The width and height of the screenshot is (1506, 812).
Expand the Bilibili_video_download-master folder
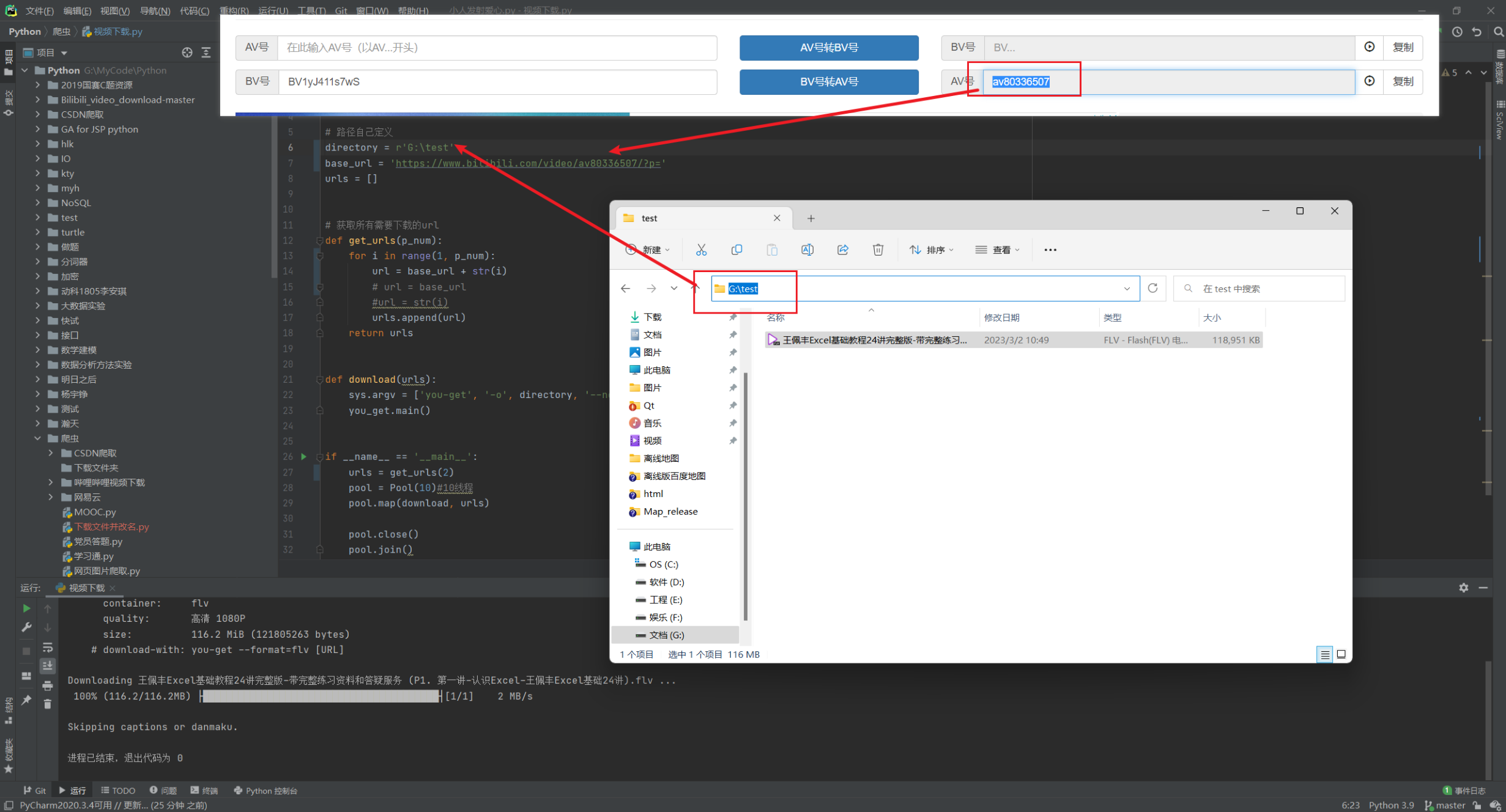click(38, 100)
